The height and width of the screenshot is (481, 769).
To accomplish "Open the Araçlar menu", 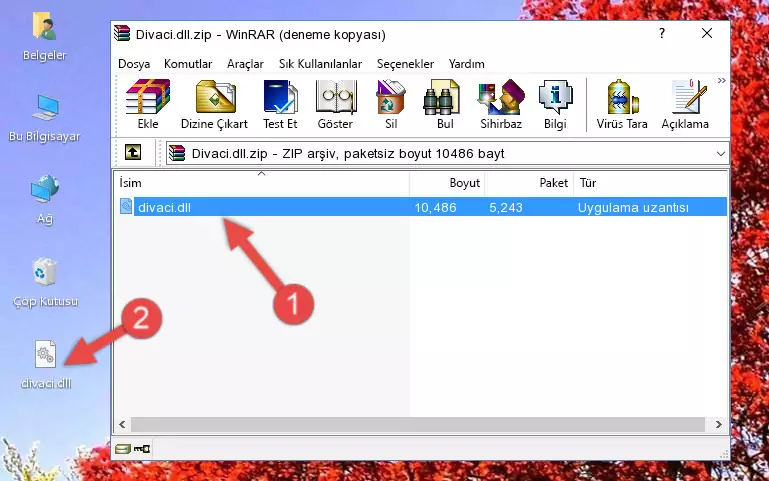I will (x=245, y=64).
